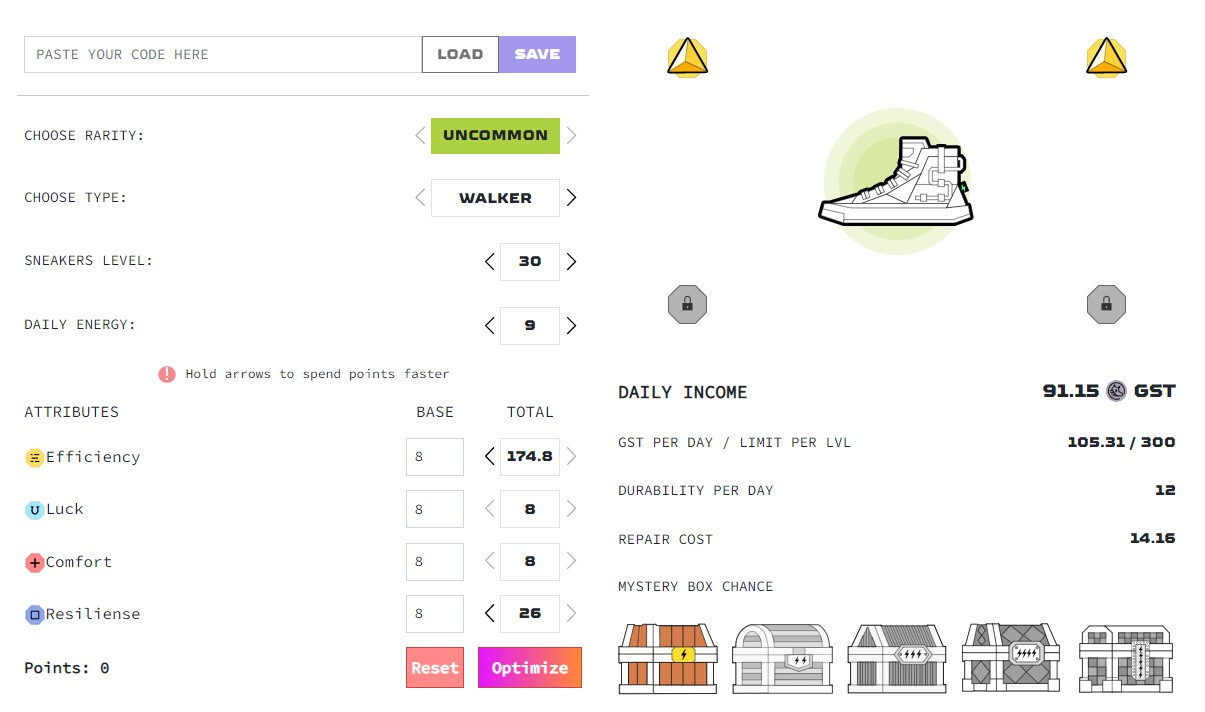Reset attribute points

pos(435,668)
